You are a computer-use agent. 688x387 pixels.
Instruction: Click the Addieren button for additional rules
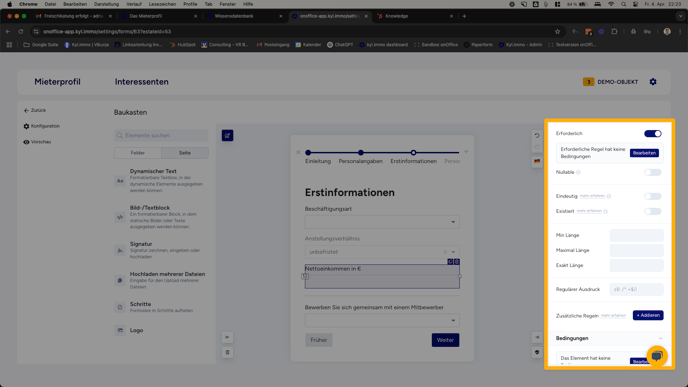648,315
